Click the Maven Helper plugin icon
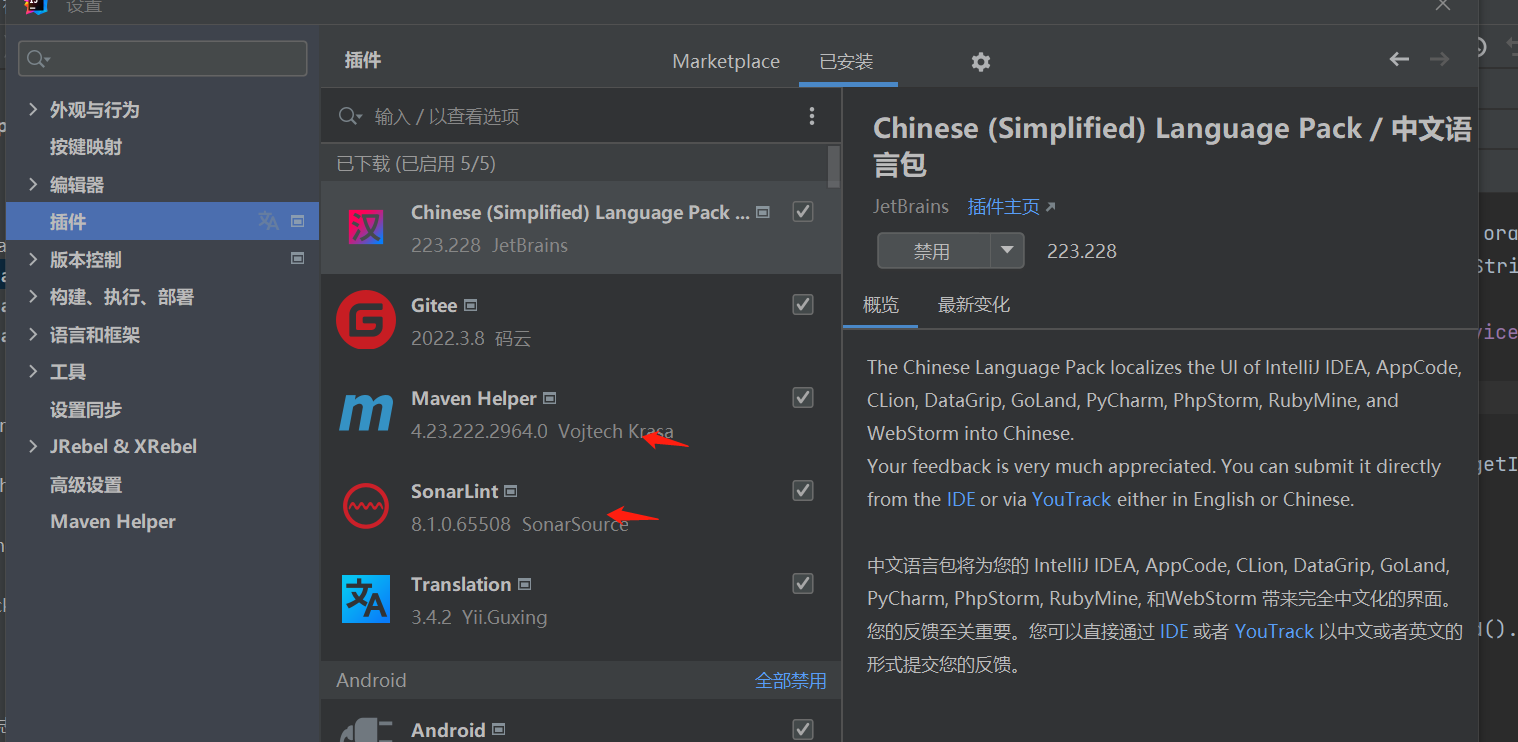 366,413
